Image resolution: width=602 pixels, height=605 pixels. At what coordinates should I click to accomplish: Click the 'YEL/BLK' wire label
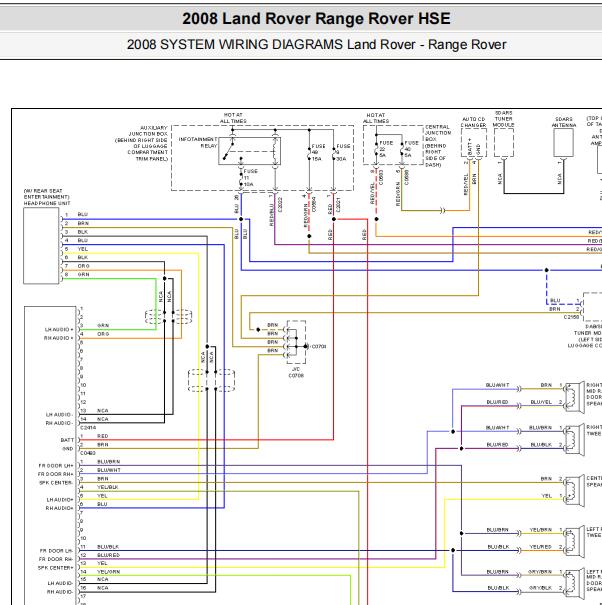click(x=108, y=487)
